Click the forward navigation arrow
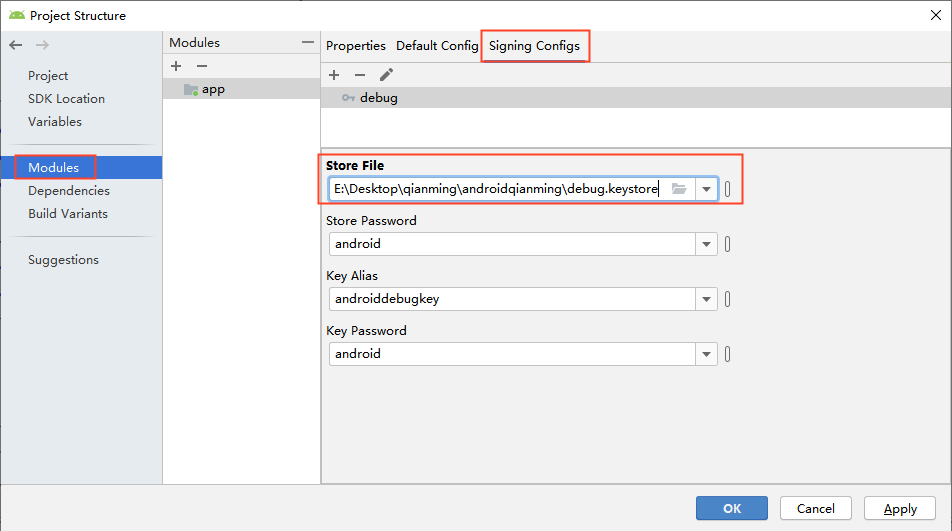Screen dimensions: 952x531 (x=42, y=45)
